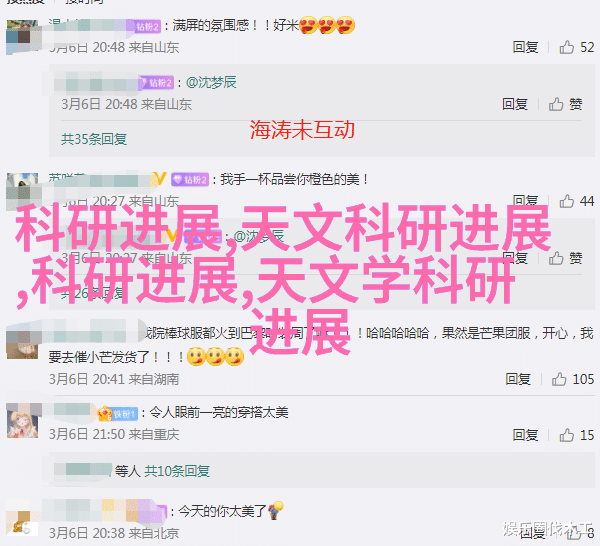Reply to the 20:48 nested @沈梦辰 reply
Viewport: 600px width, 546px height.
(515, 104)
